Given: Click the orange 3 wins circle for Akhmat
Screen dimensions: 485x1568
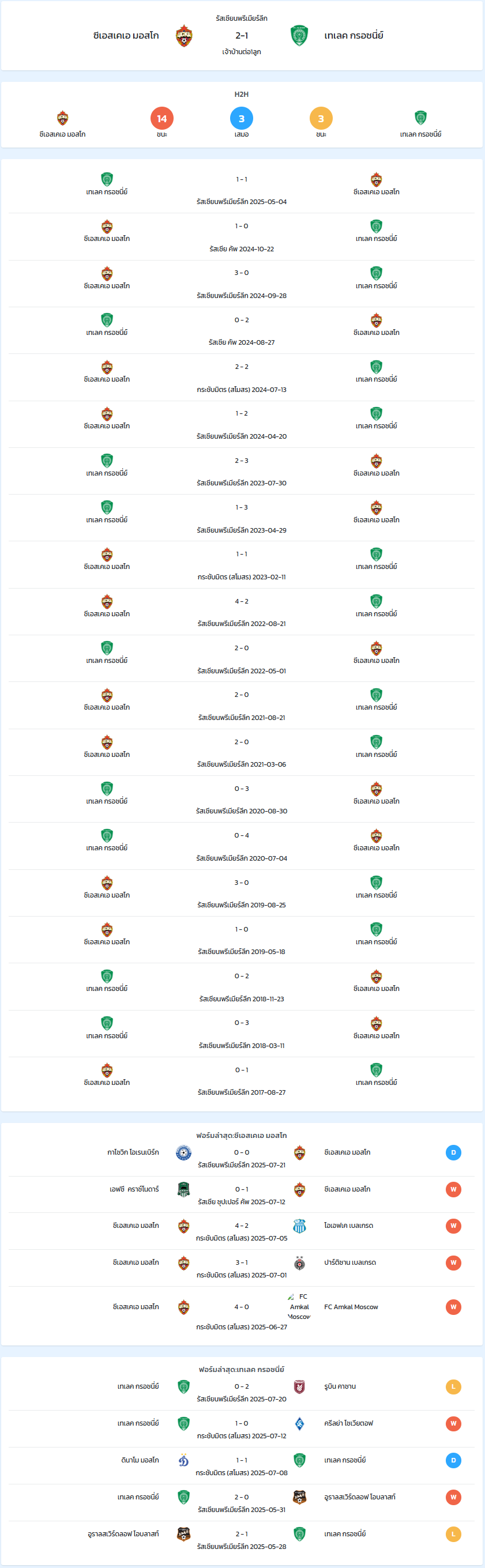Looking at the screenshot, I should [321, 119].
